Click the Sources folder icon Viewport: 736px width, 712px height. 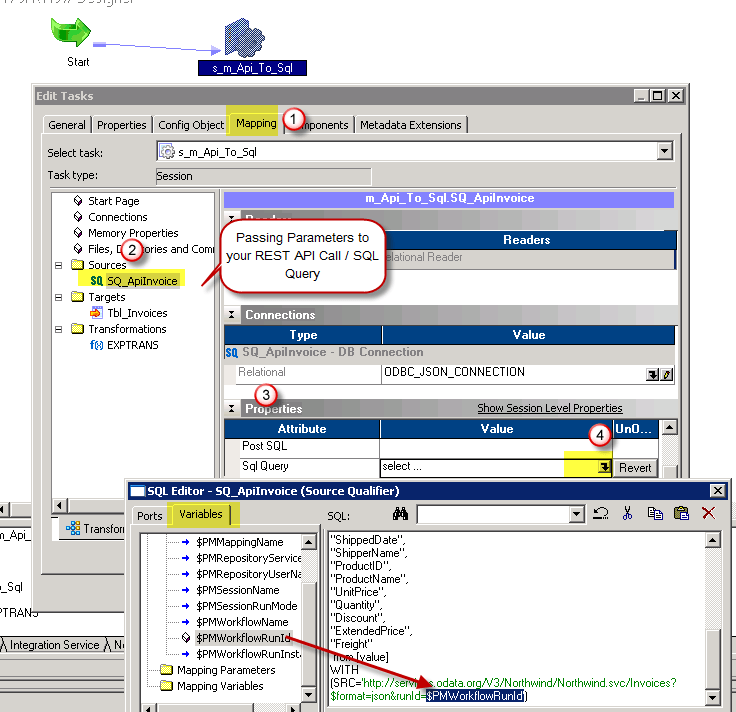pos(77,265)
